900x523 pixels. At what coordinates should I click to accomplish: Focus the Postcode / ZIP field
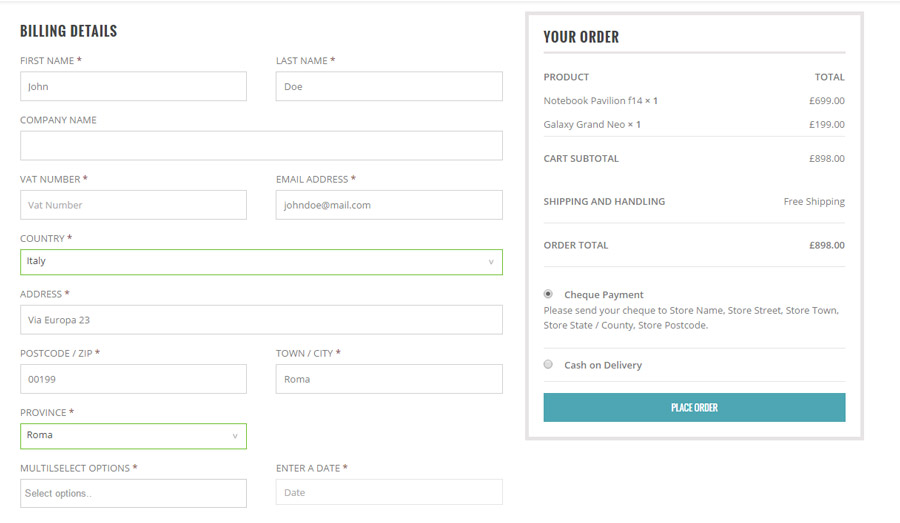(x=132, y=379)
